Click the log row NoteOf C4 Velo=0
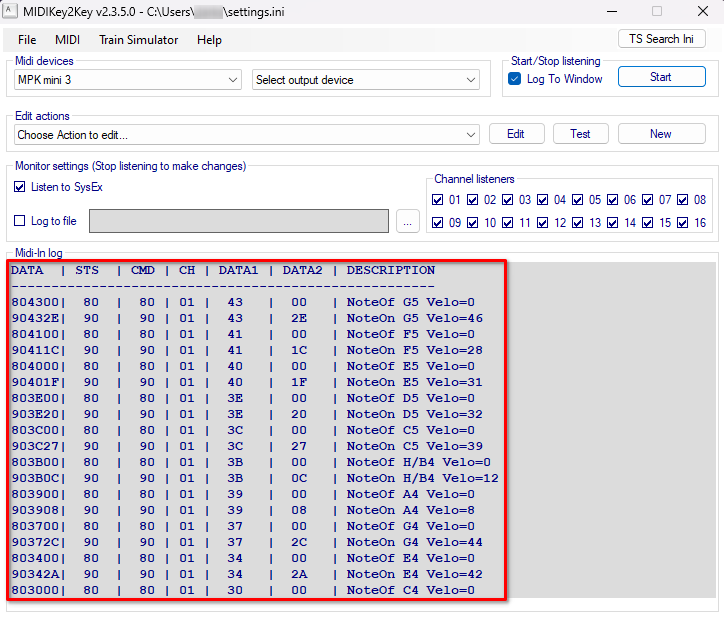 click(x=243, y=590)
